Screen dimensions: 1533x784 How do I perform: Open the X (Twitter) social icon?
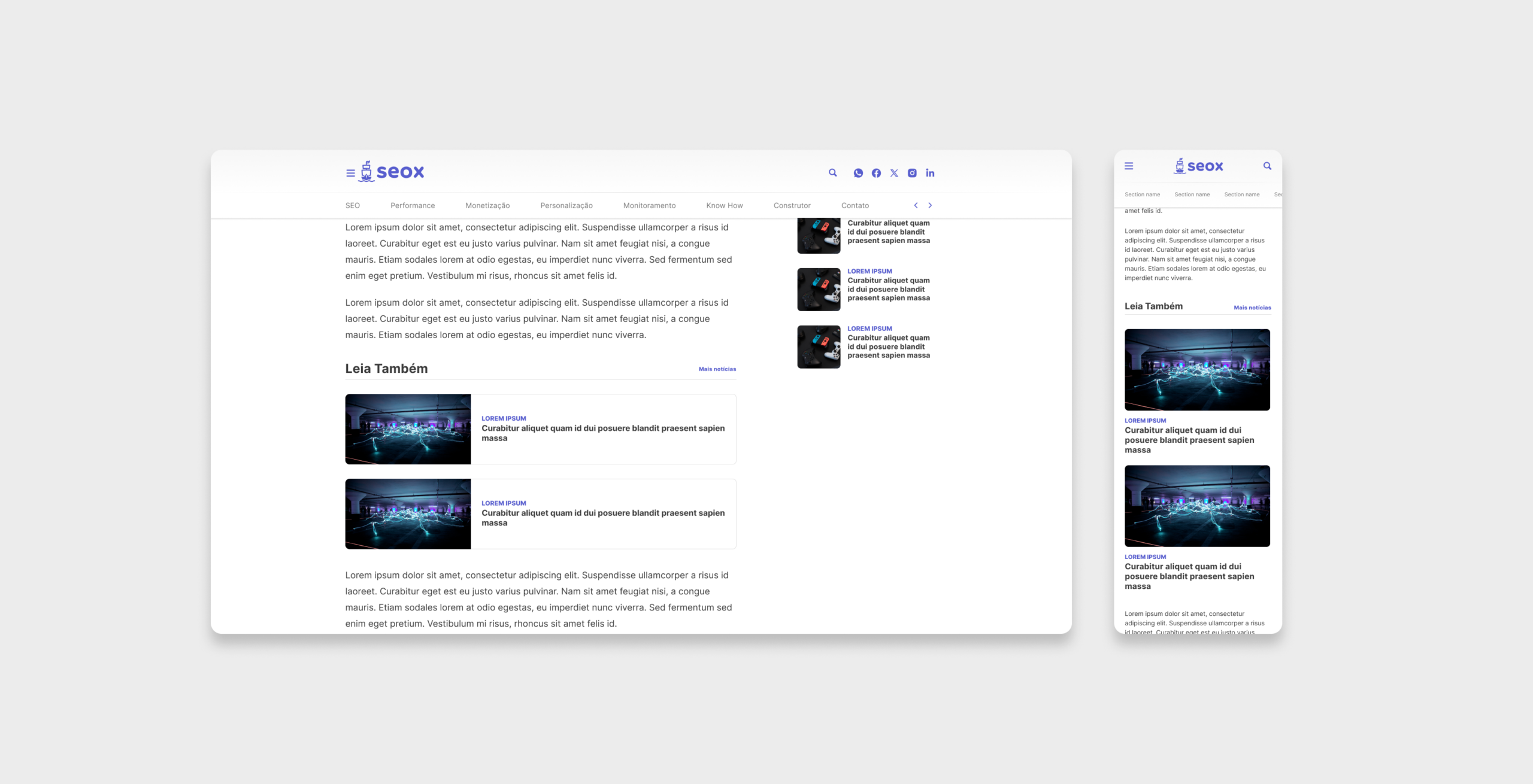894,173
